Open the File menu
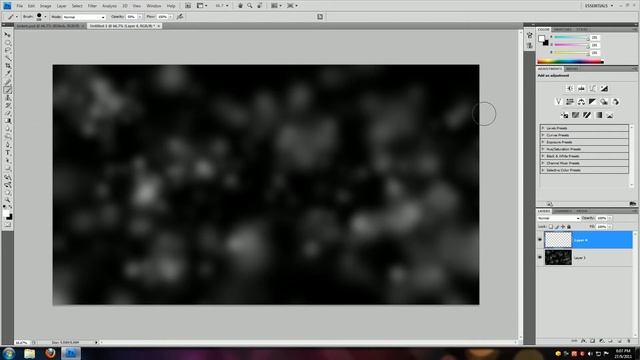Viewport: 640px width, 360px height. click(20, 6)
